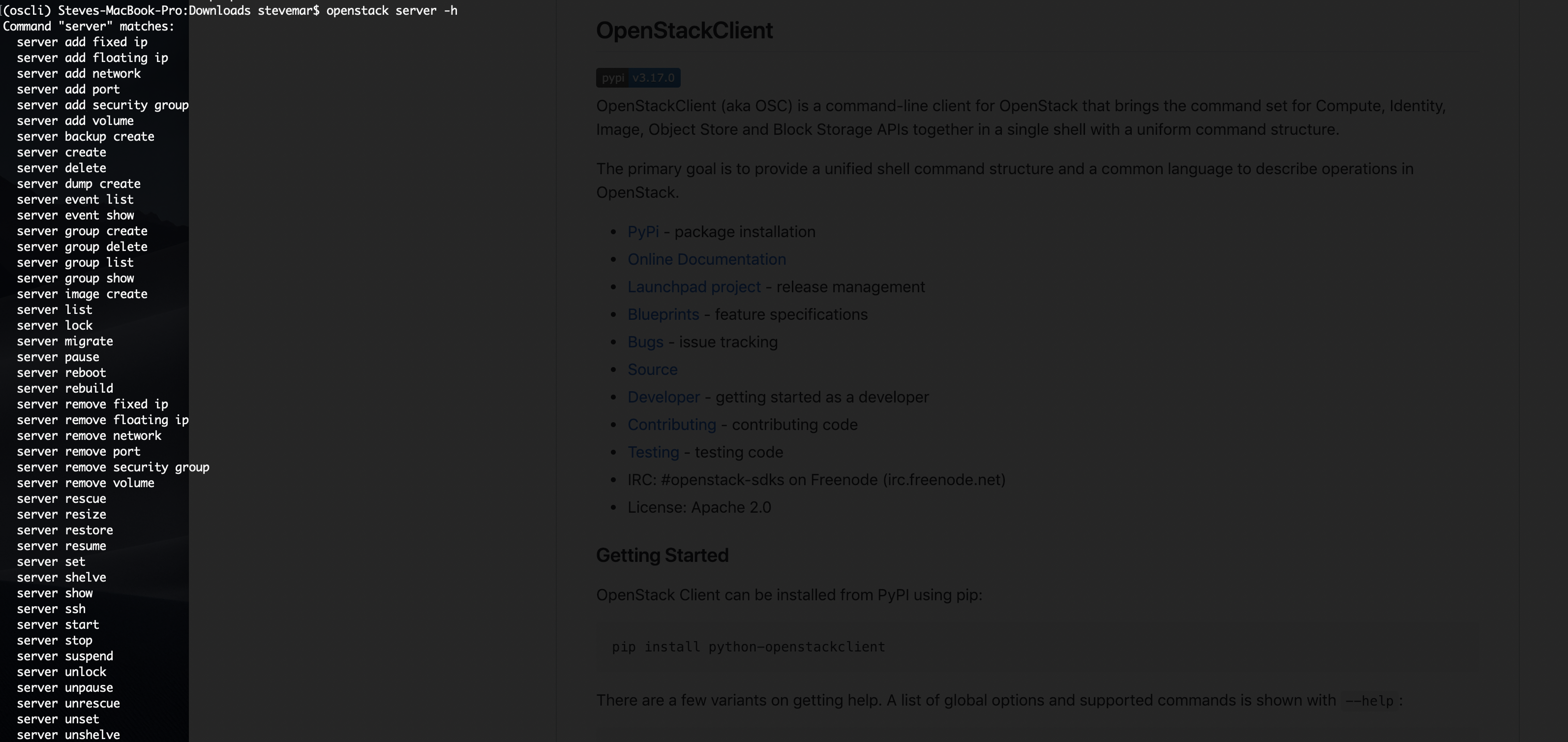Open the Testing link

tap(653, 452)
